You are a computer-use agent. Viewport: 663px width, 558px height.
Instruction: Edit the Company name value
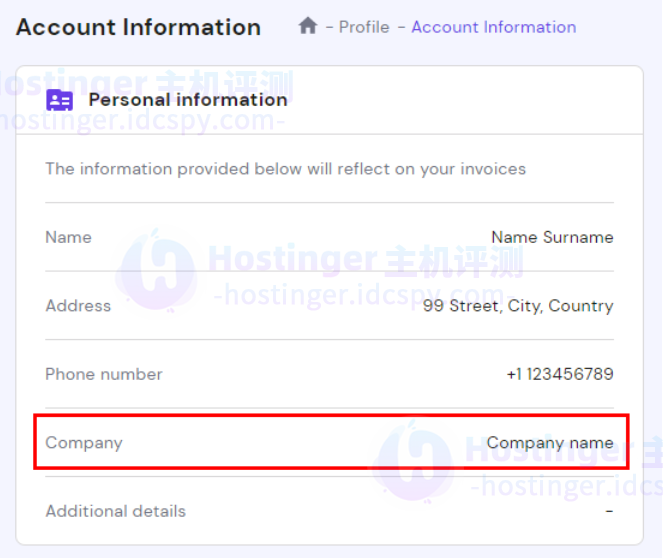pos(550,442)
